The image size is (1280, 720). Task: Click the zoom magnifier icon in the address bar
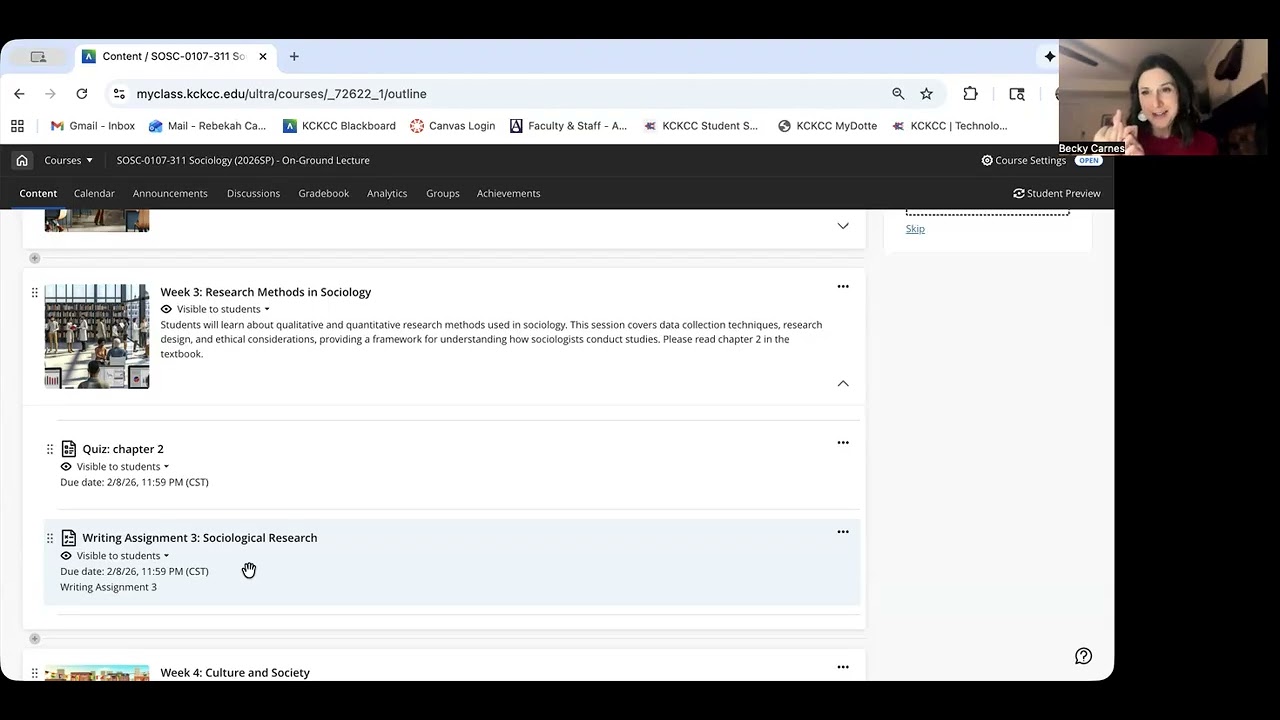click(898, 94)
